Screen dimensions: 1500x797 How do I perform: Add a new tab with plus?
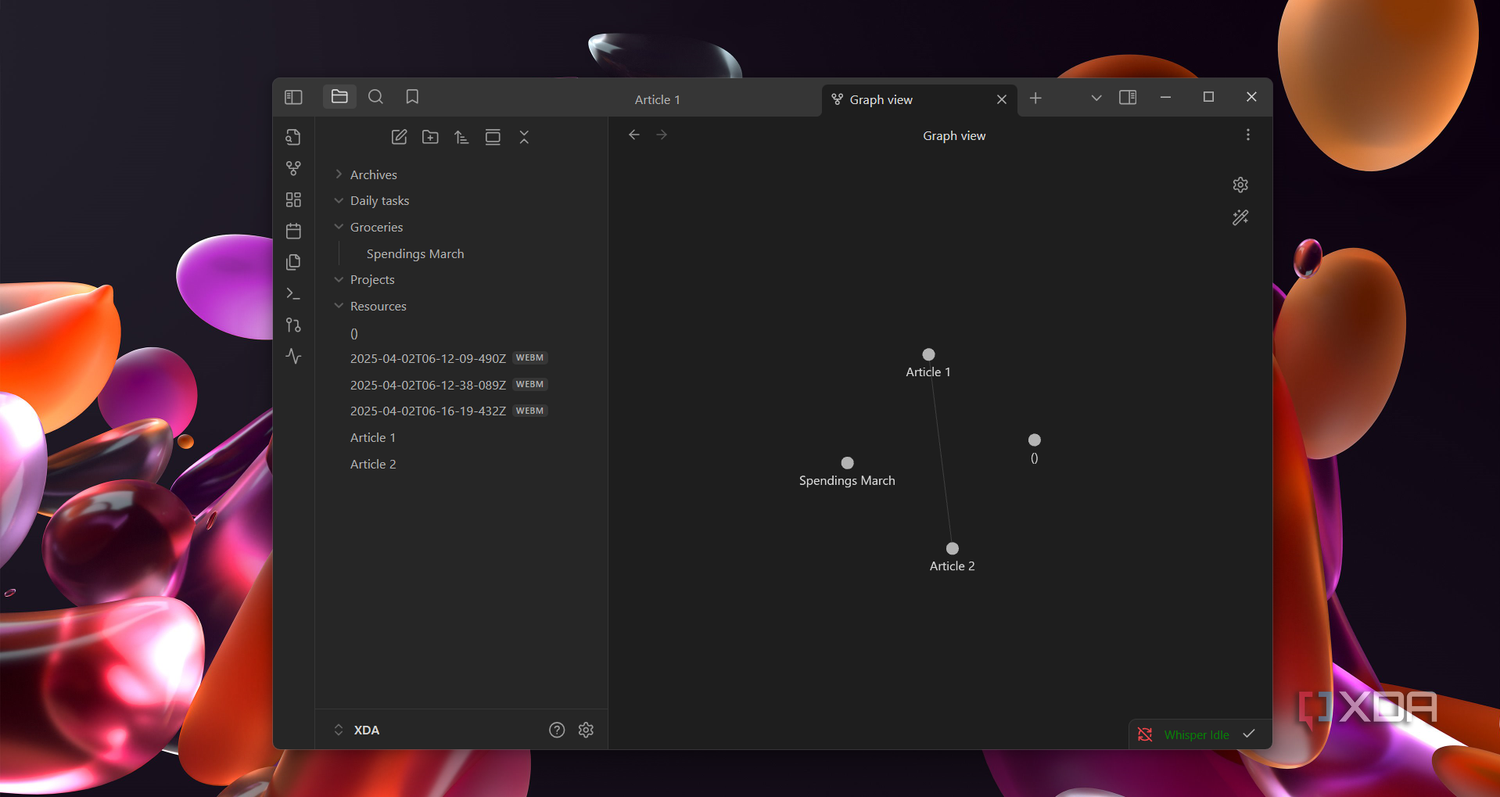tap(1036, 98)
